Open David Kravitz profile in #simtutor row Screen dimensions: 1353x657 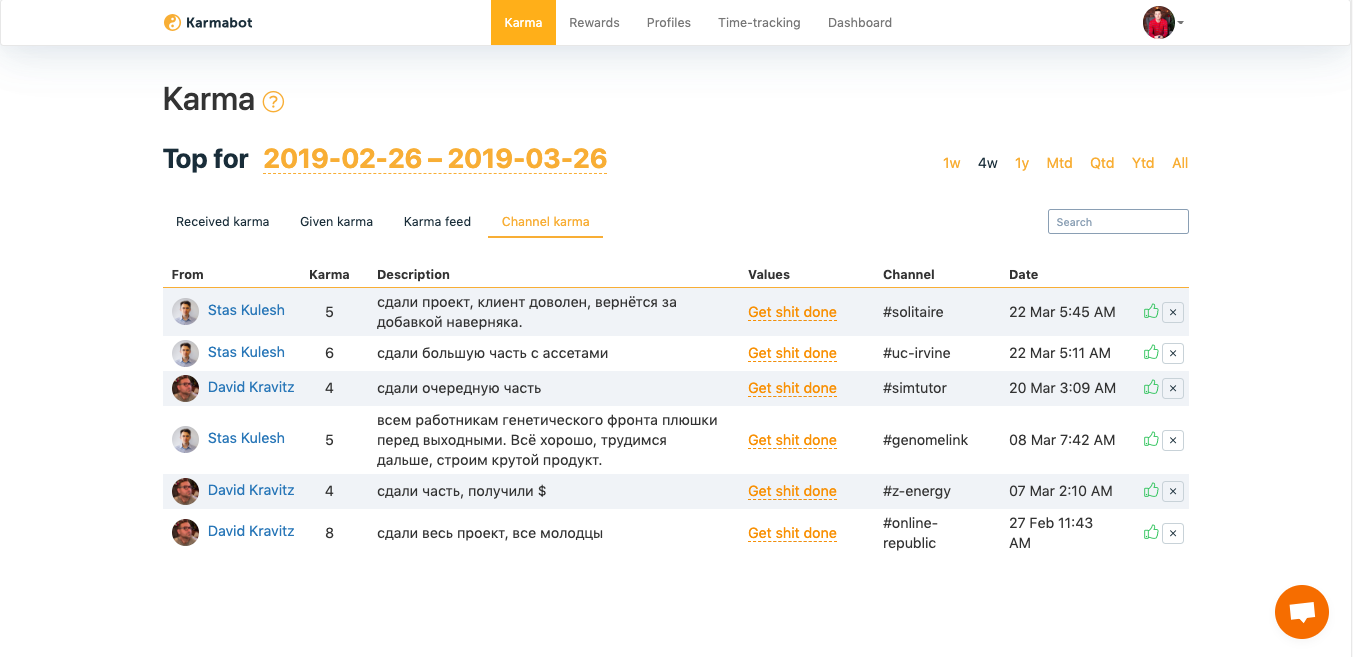pyautogui.click(x=251, y=387)
